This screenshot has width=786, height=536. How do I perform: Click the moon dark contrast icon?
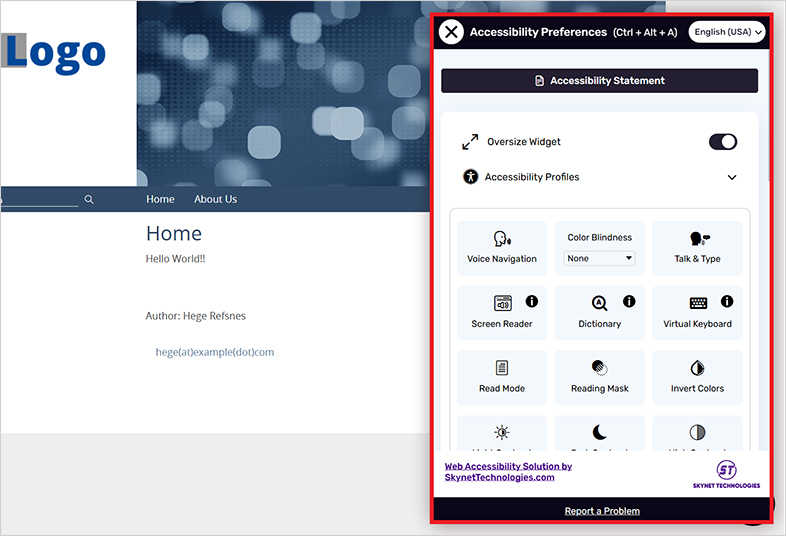600,432
